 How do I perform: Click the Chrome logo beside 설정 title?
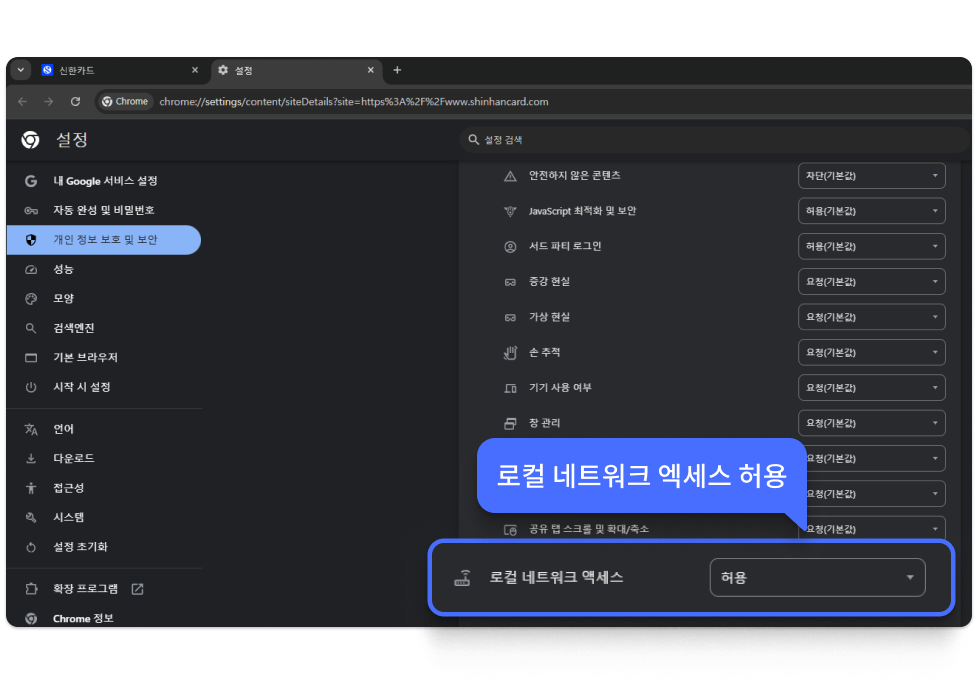point(31,140)
